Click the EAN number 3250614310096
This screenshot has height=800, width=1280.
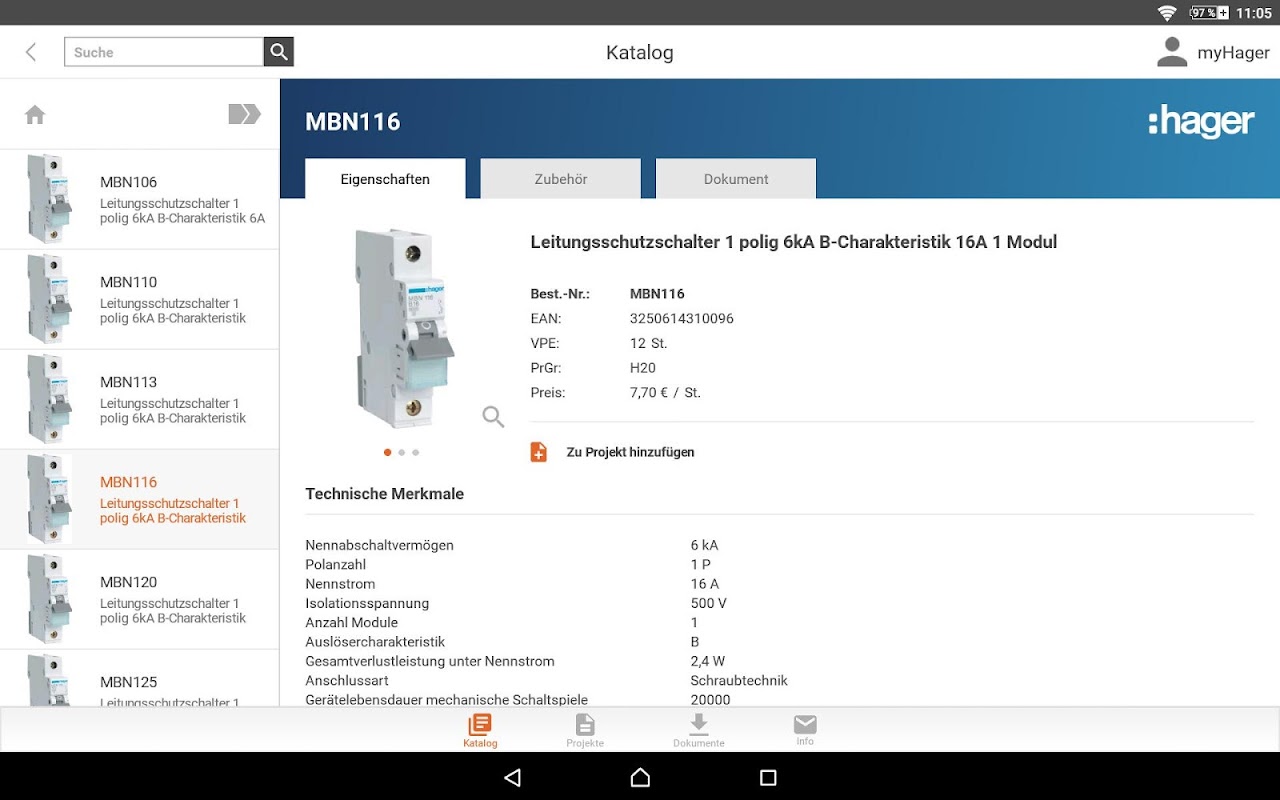click(682, 318)
